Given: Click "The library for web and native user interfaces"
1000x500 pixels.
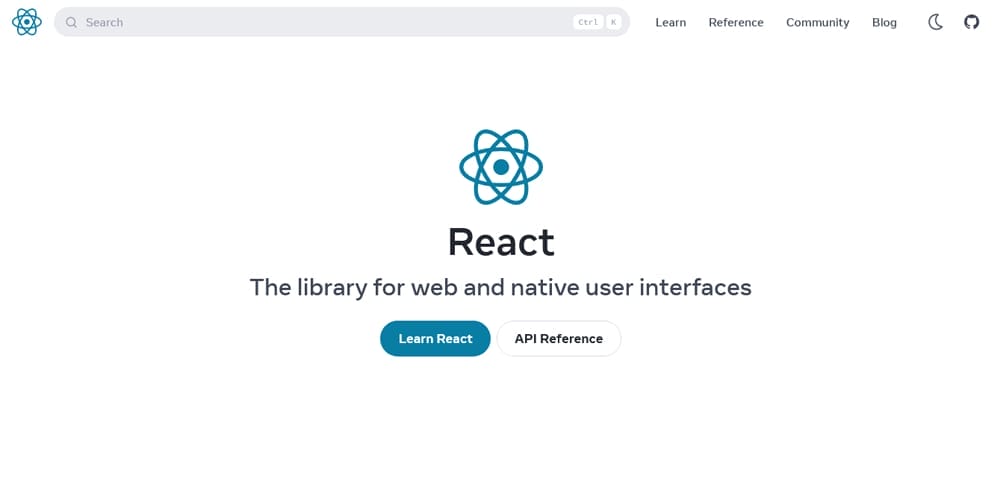Looking at the screenshot, I should tap(501, 288).
